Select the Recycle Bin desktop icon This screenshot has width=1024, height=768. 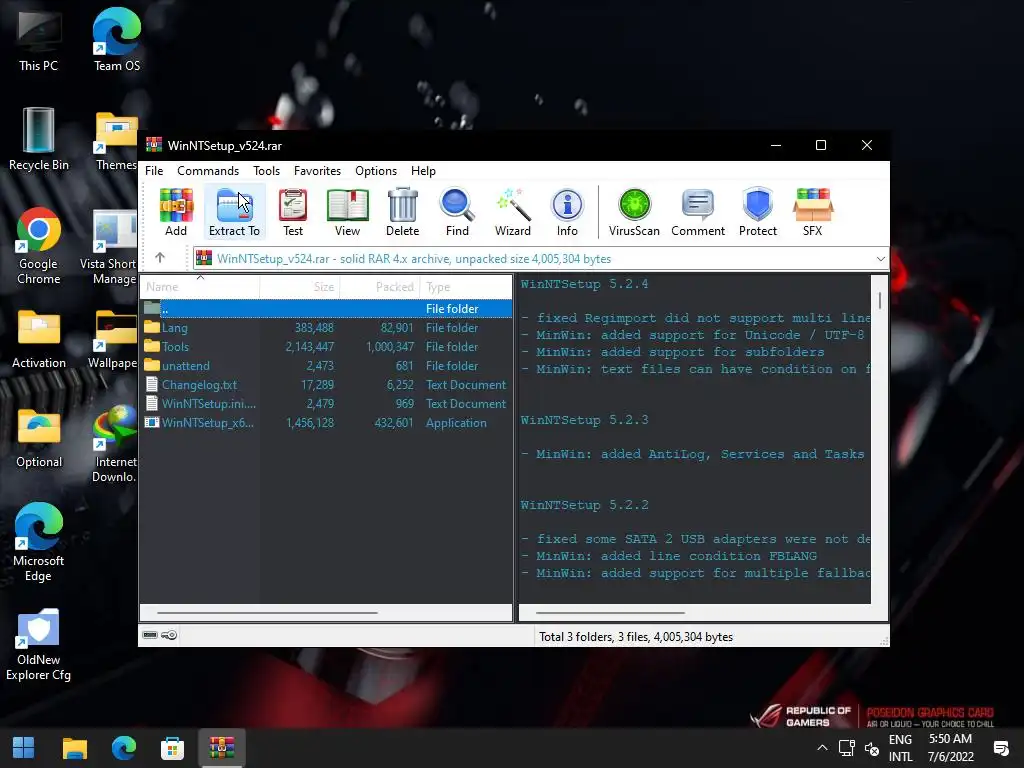[x=39, y=139]
